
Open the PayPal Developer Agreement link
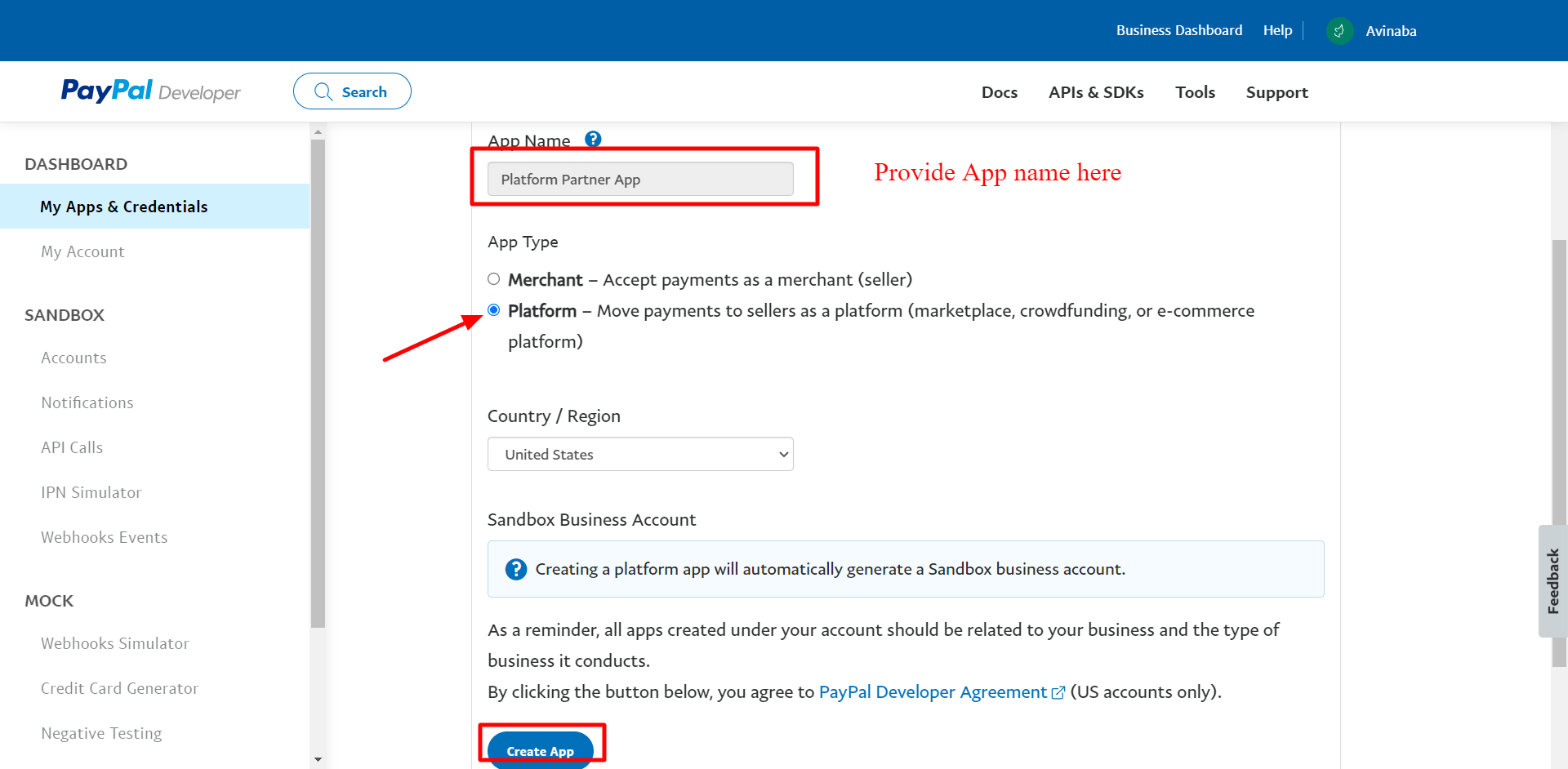(x=933, y=691)
